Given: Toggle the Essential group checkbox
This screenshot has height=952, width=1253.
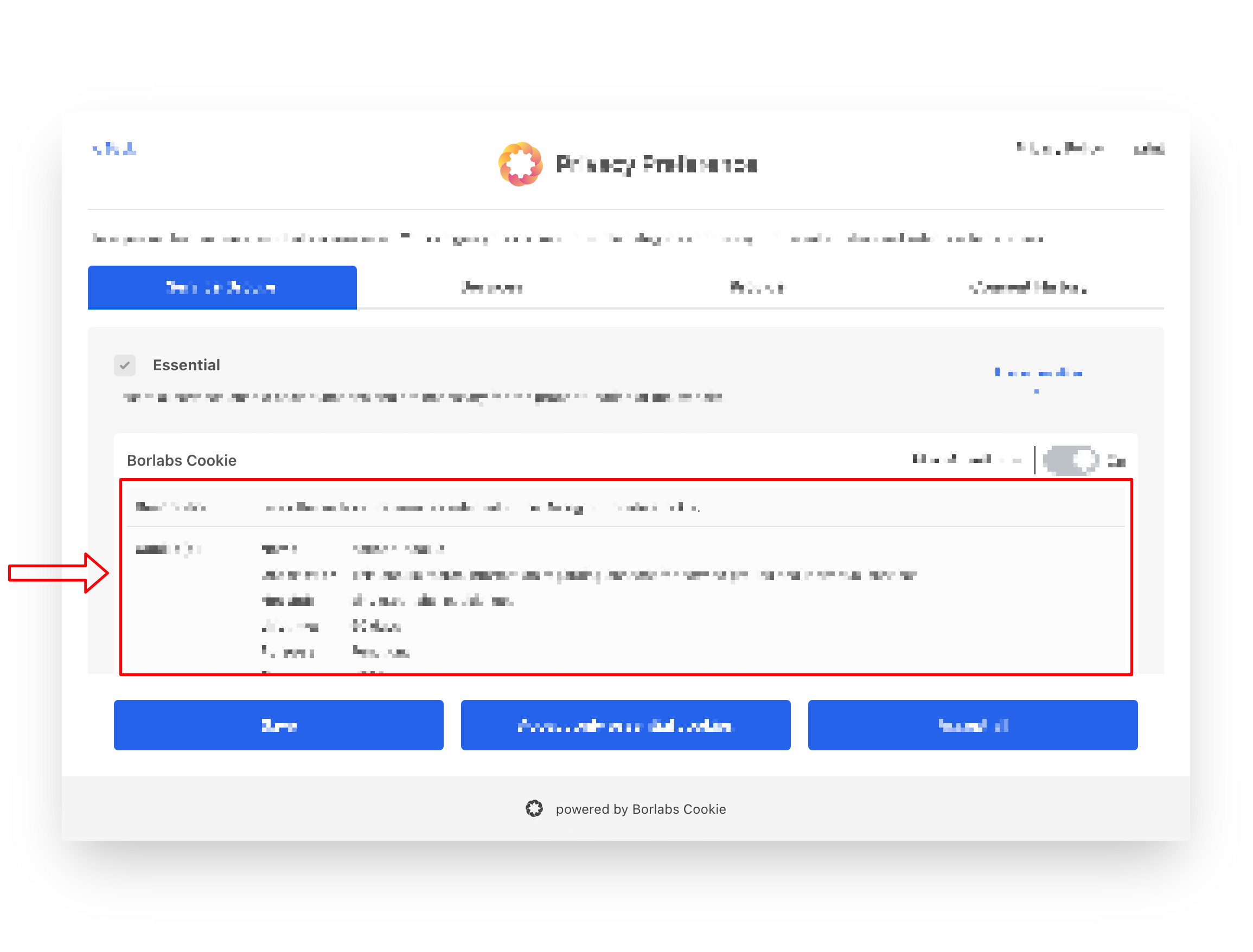Looking at the screenshot, I should pos(125,365).
